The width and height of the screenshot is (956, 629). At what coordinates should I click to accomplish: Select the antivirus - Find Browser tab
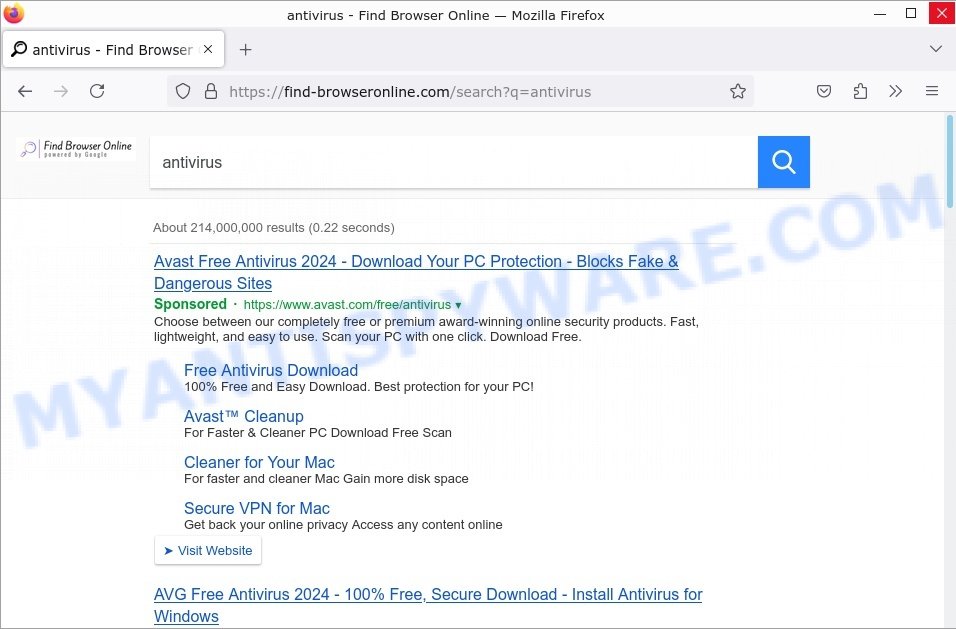click(x=113, y=49)
